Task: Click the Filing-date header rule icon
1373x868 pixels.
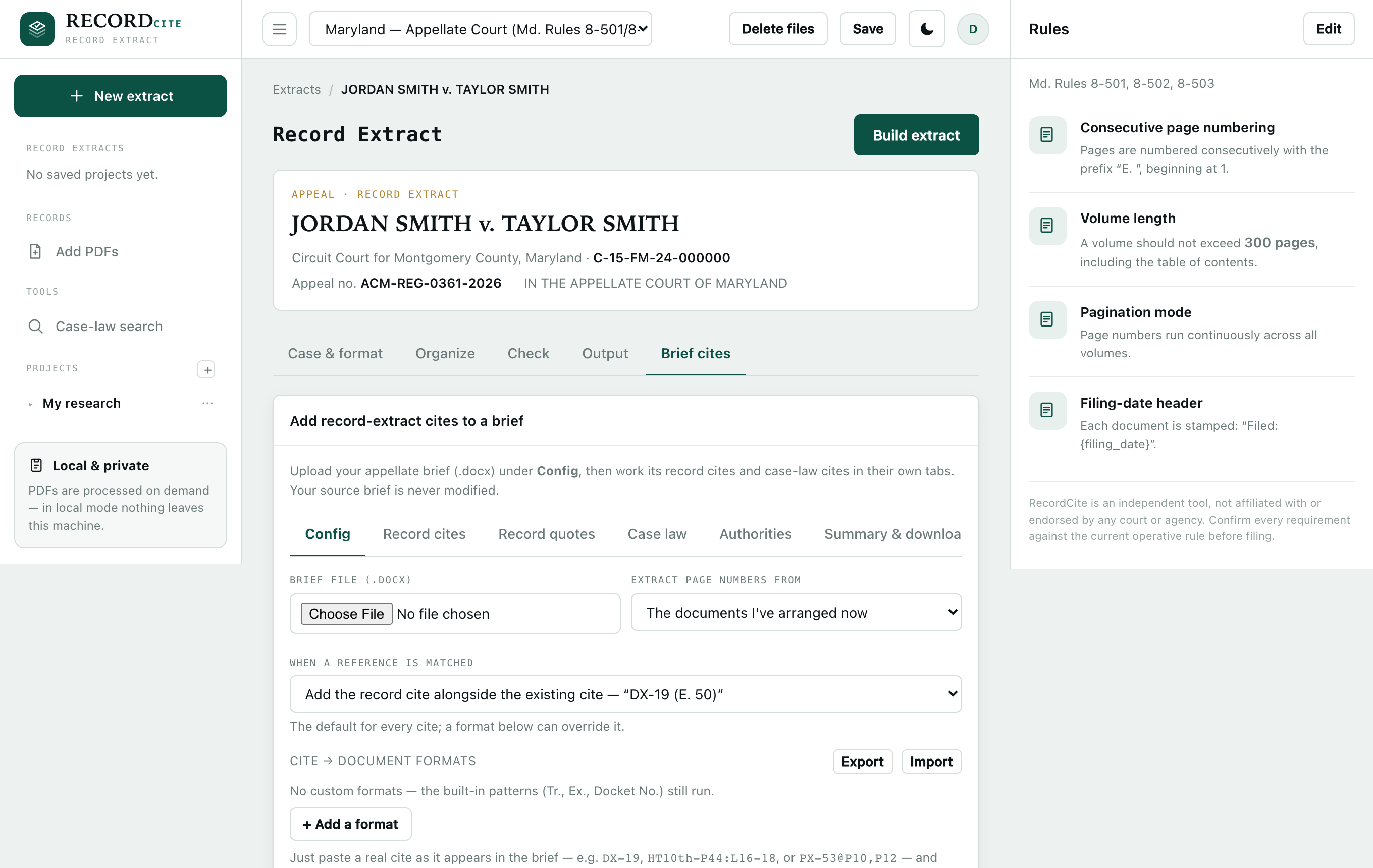Action: click(x=1047, y=410)
